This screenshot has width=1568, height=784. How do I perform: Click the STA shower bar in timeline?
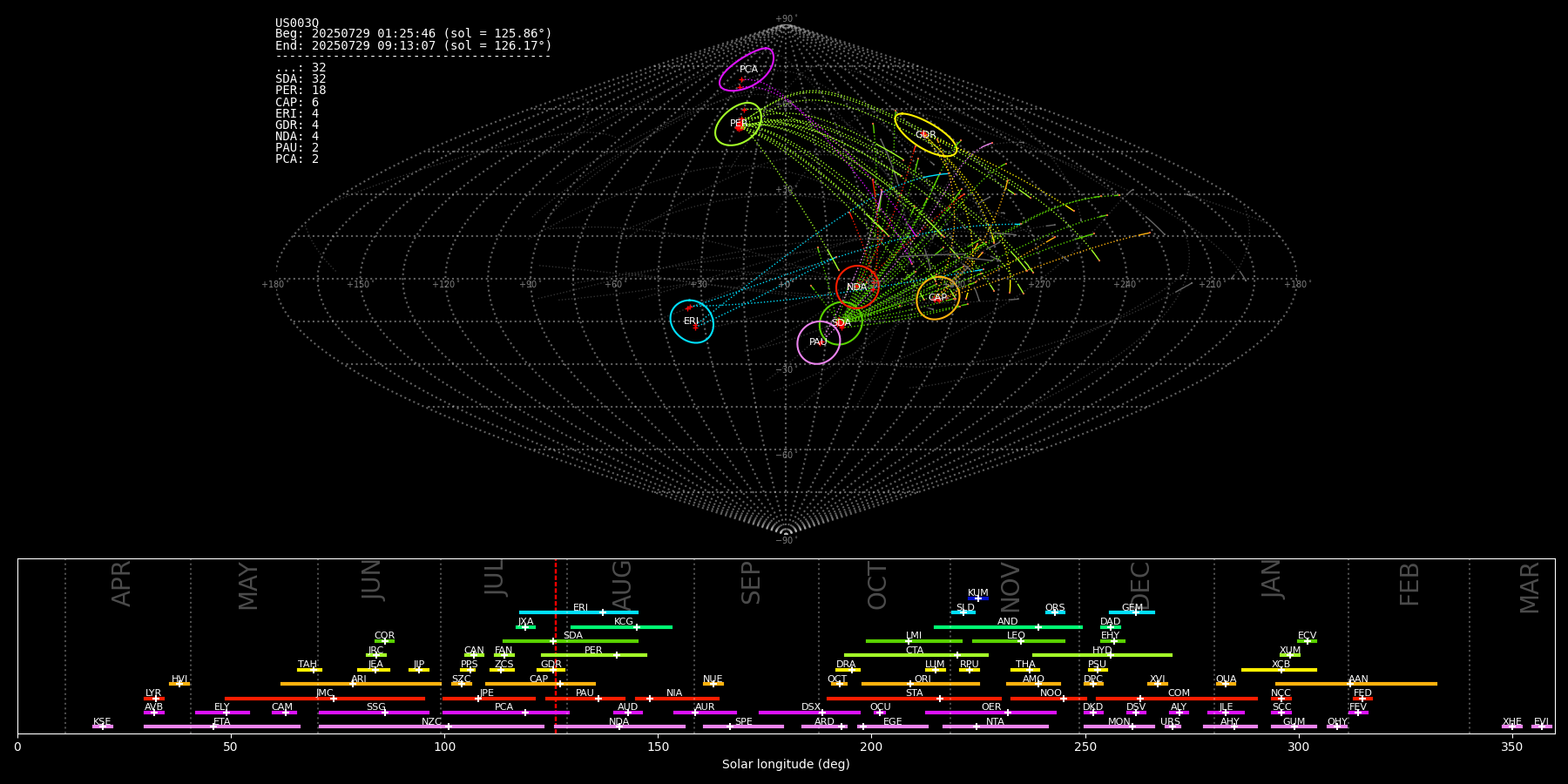coord(914,699)
